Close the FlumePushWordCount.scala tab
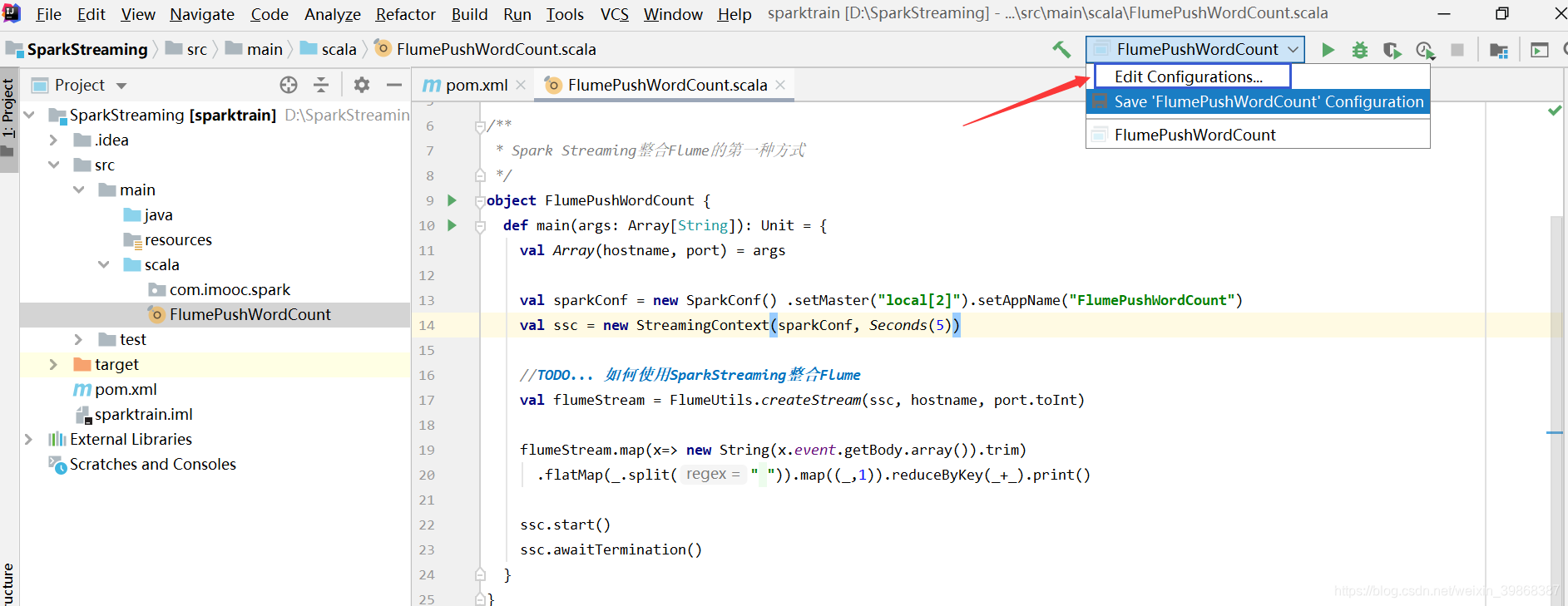 pyautogui.click(x=780, y=85)
